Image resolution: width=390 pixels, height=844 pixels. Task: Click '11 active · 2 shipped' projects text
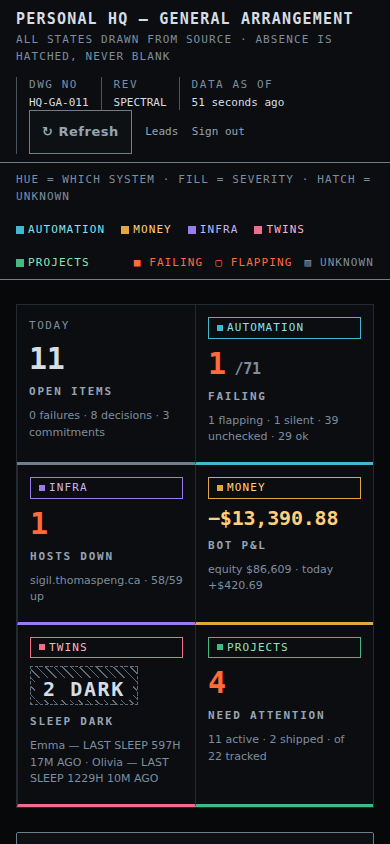point(276,748)
